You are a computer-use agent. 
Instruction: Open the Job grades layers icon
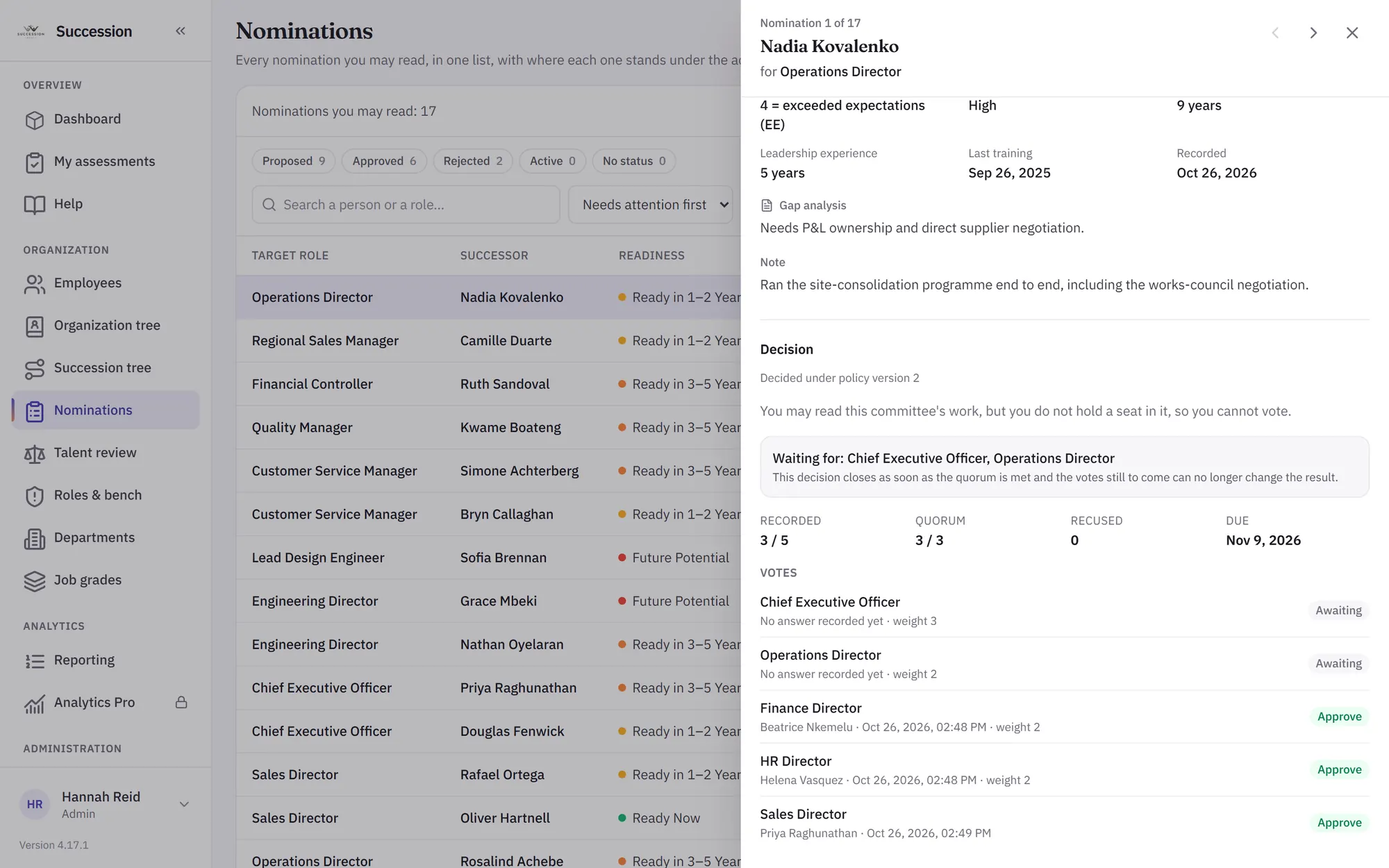tap(34, 580)
